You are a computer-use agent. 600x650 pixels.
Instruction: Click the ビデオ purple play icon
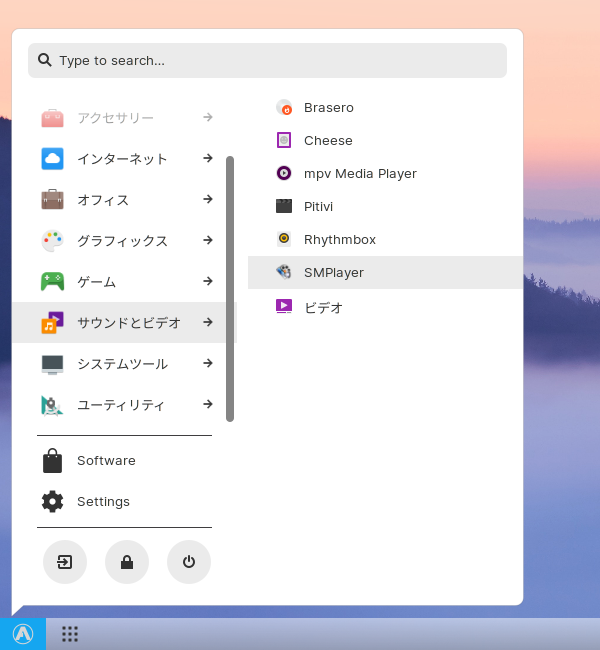[x=284, y=306]
